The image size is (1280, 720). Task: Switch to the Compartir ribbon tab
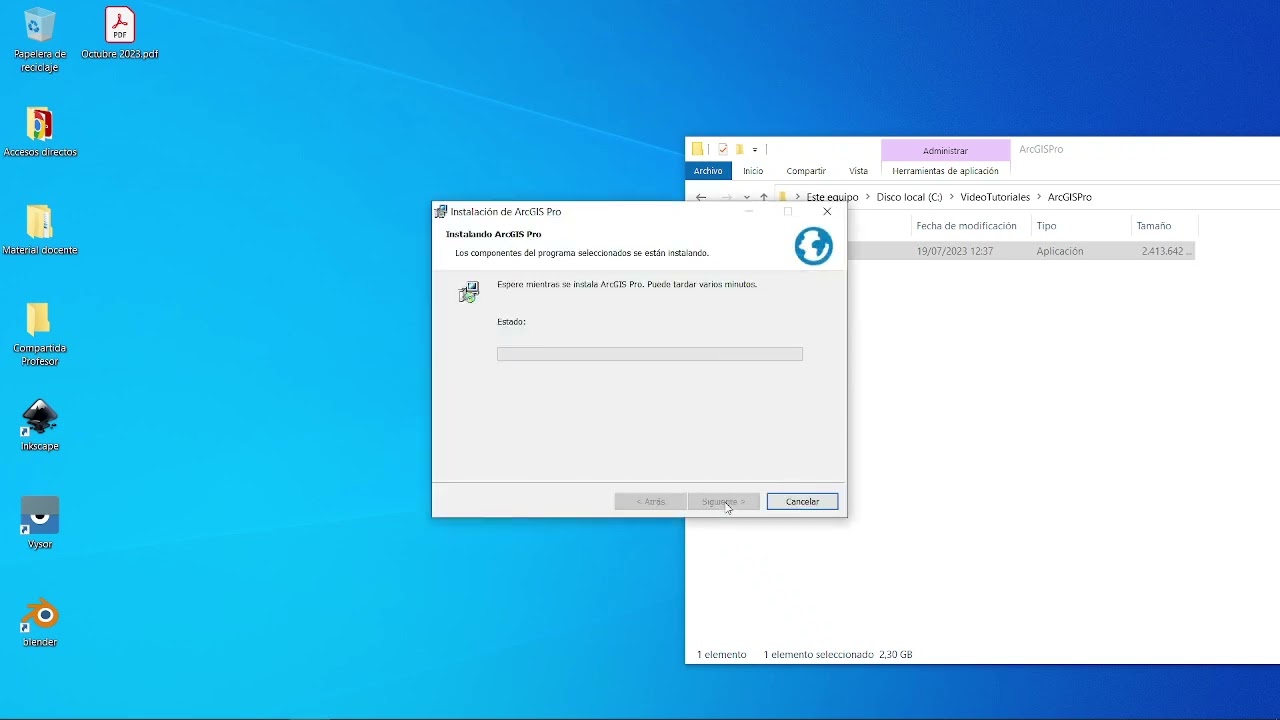point(806,171)
